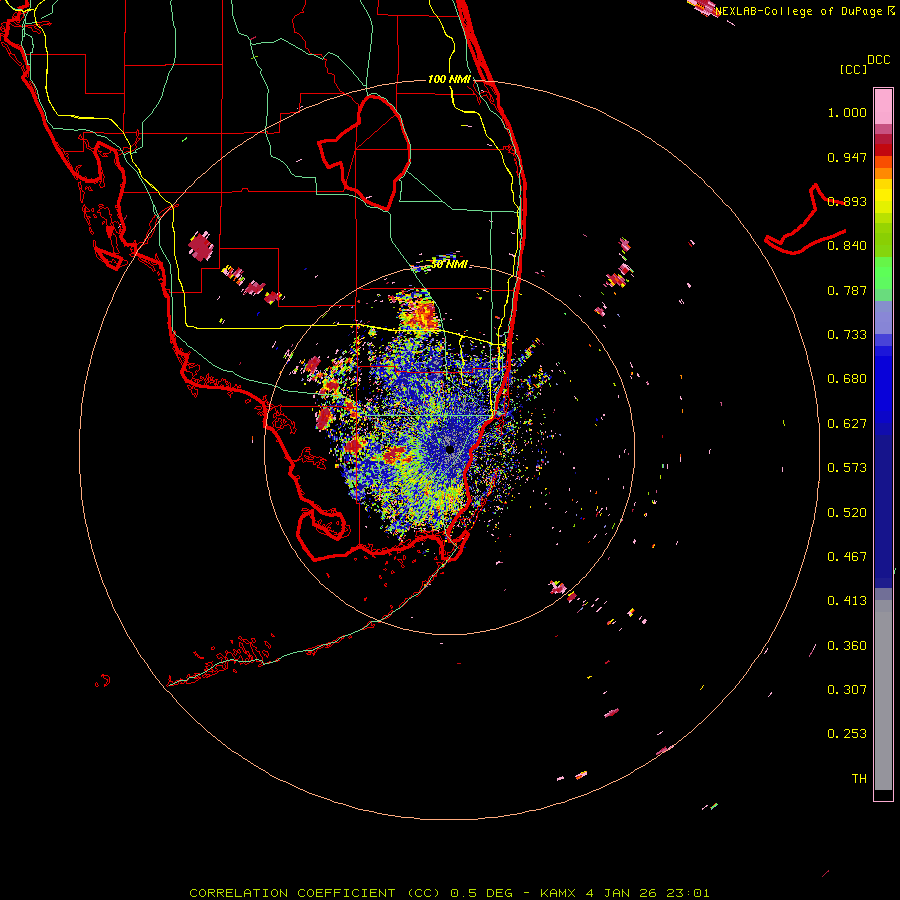Click the TH threshold label
Screen dimensions: 900x900
859,779
